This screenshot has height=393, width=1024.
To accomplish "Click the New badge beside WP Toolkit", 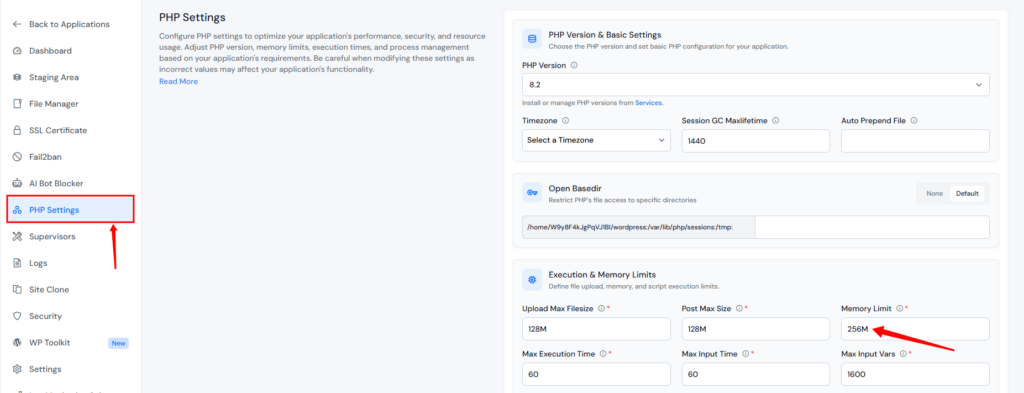I will (x=118, y=343).
